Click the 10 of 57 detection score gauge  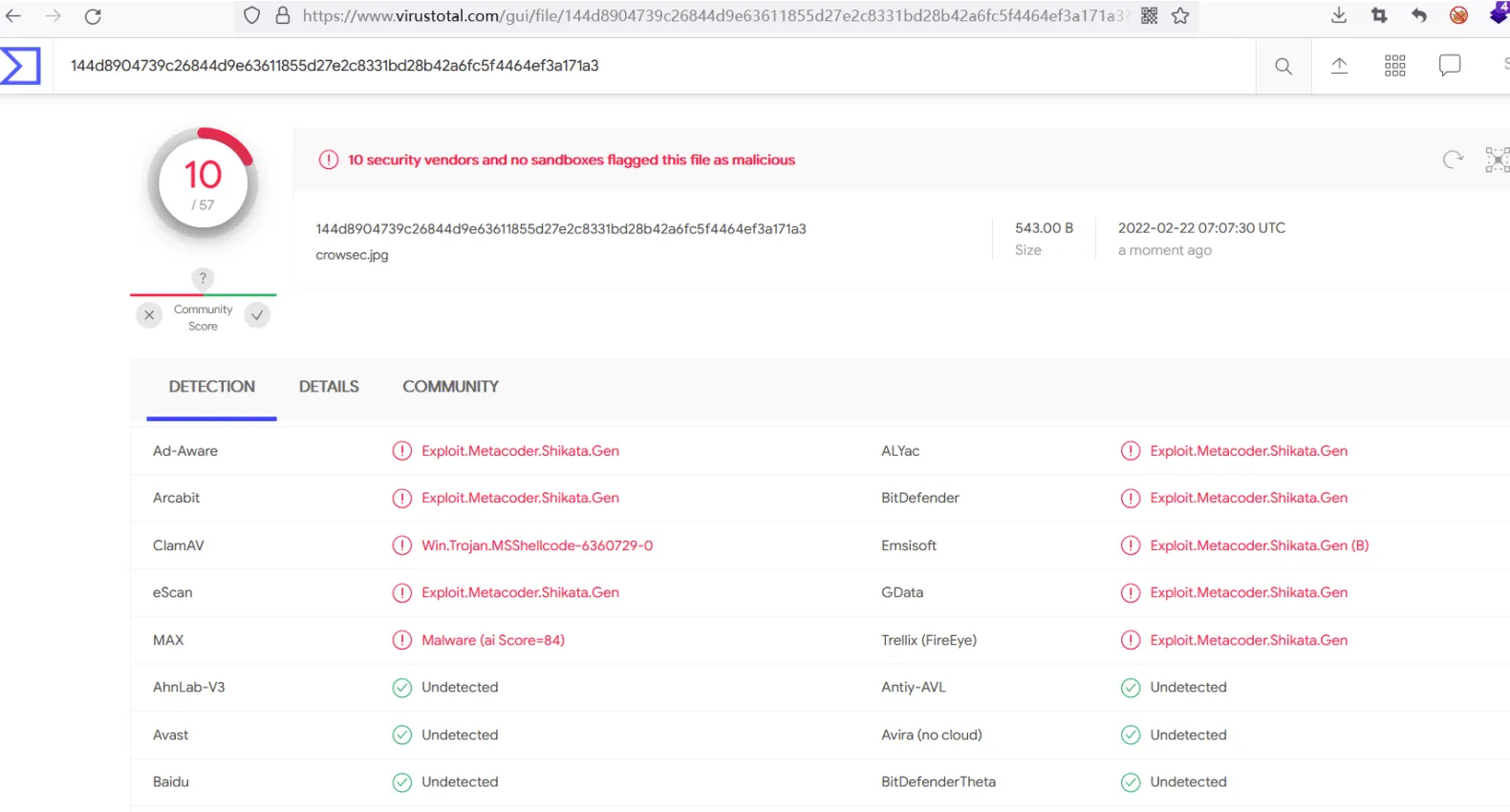[203, 183]
